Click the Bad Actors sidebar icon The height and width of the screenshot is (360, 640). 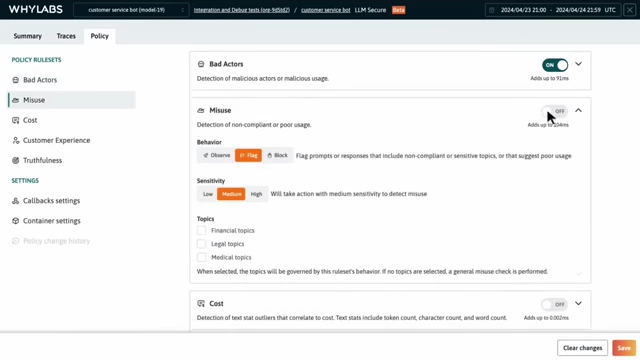(x=16, y=80)
